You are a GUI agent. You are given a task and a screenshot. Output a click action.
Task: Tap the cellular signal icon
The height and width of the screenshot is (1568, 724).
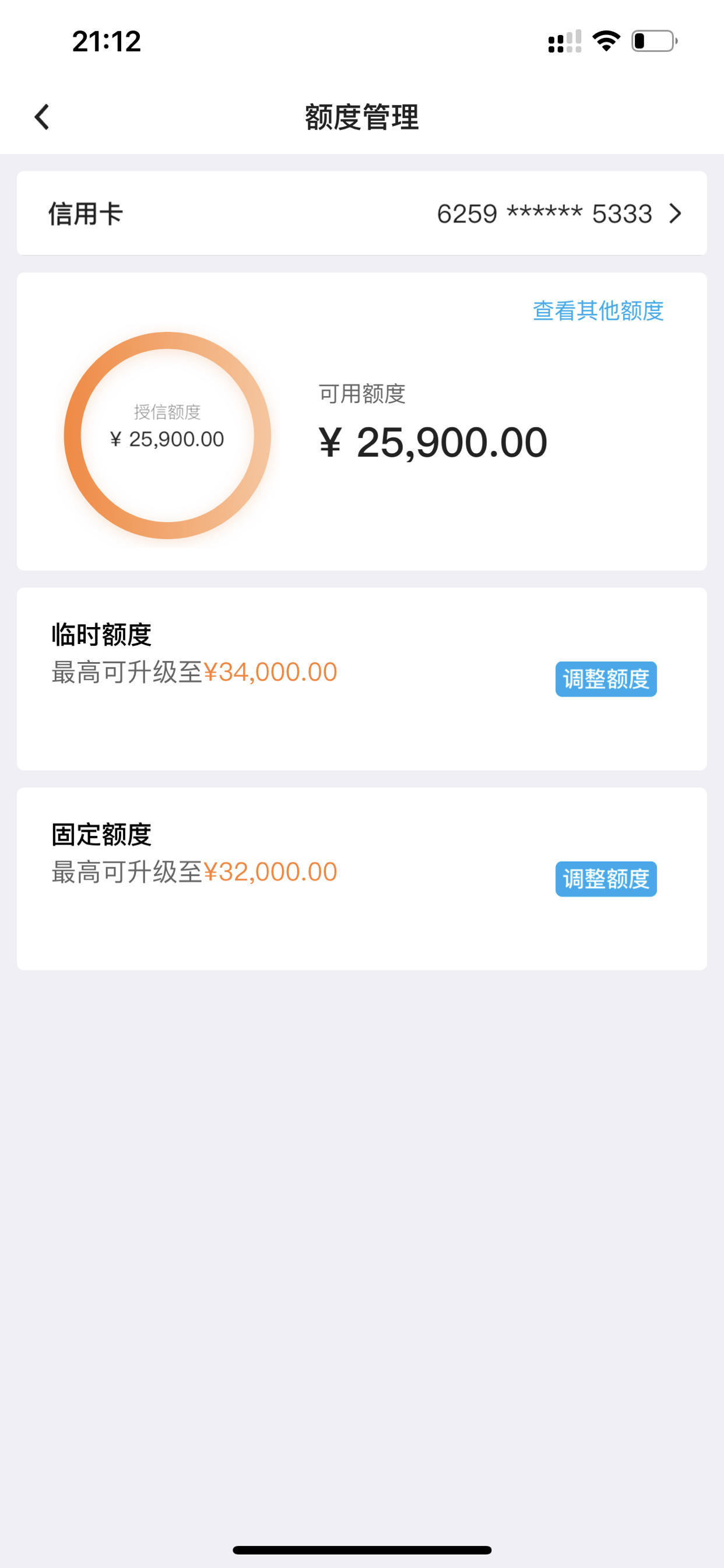click(x=565, y=41)
